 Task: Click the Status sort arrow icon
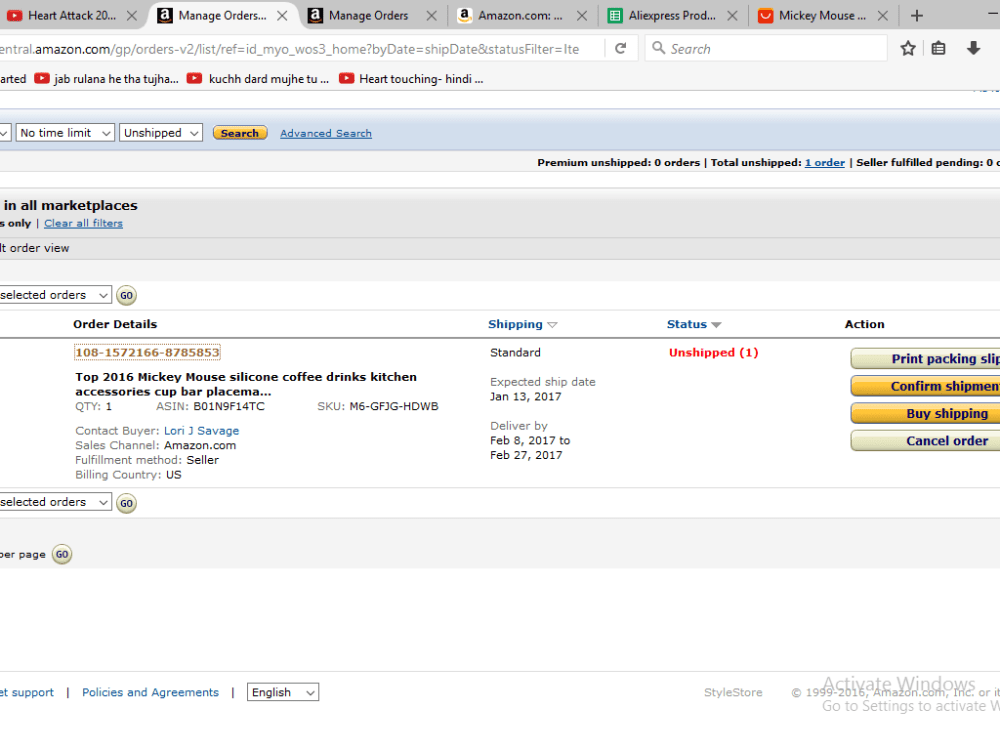point(716,325)
